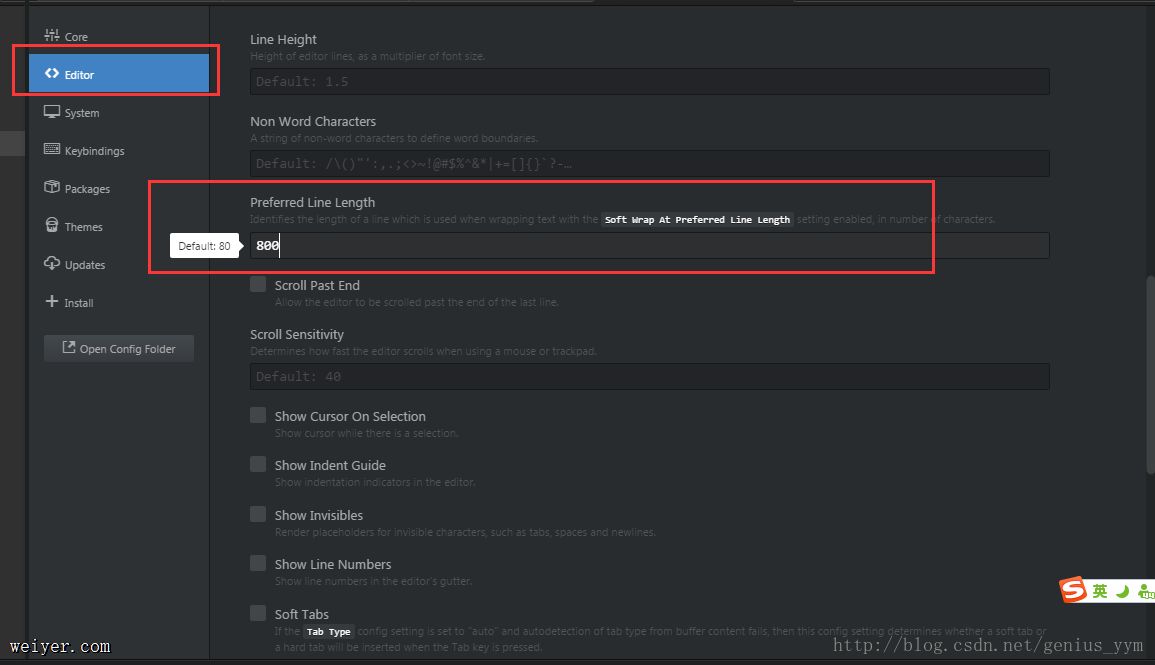Viewport: 1155px width, 665px height.
Task: Click the Non Word Characters field
Action: 650,164
